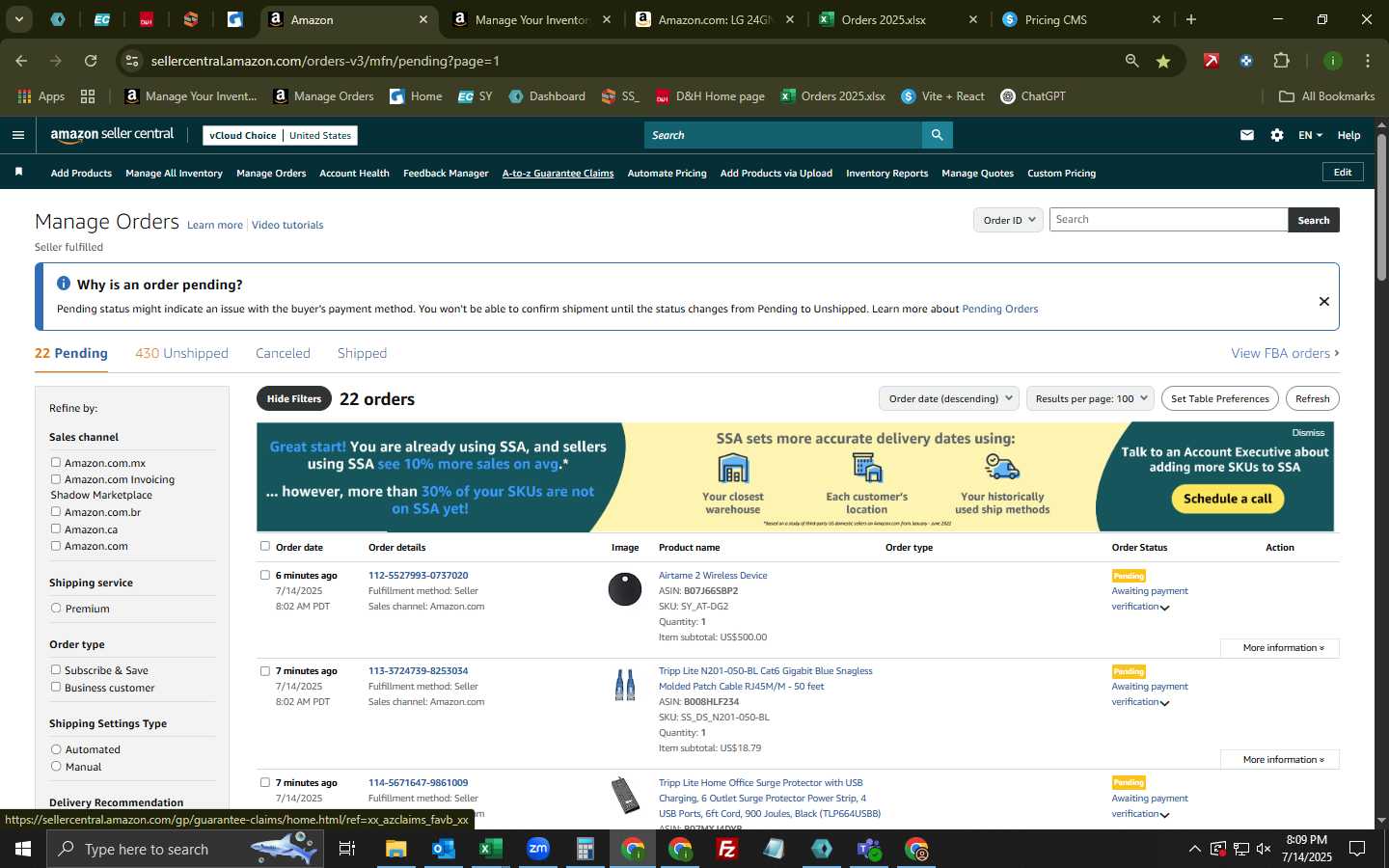Expand More information for Cat6 cable order
This screenshot has height=868, width=1389.
pos(1279,760)
